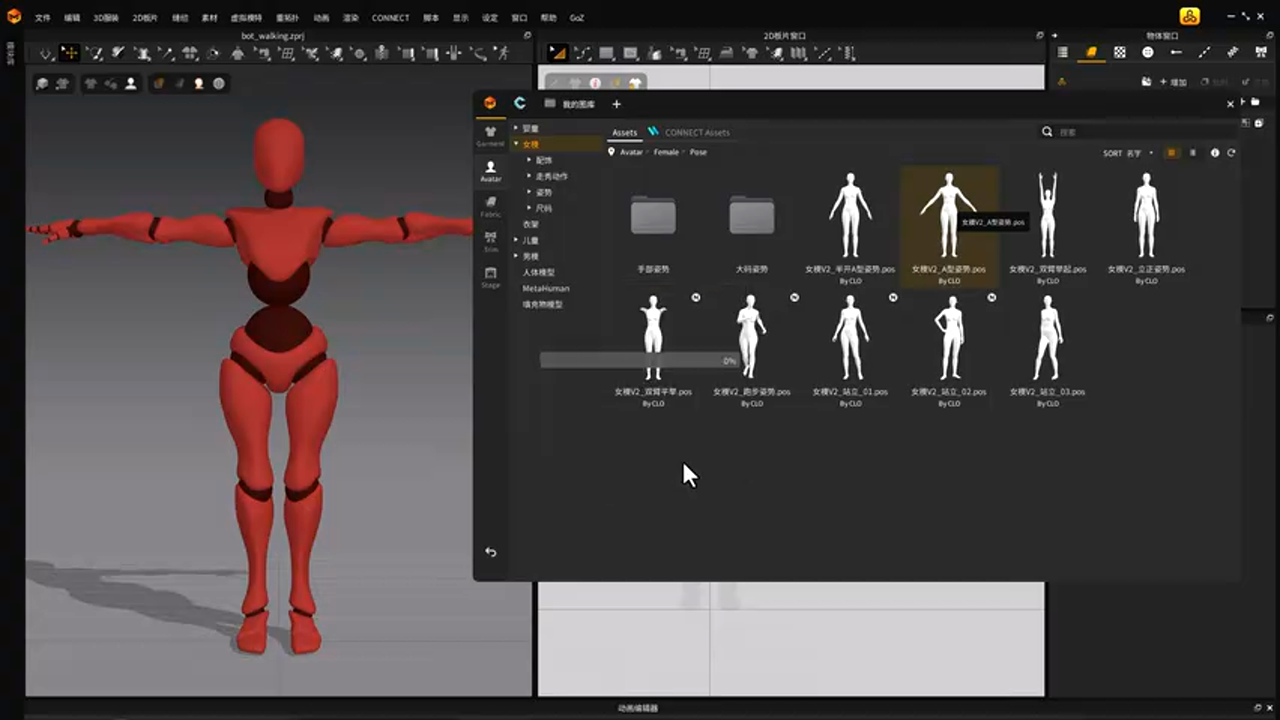Click the back arrow at library bottom-left
The image size is (1280, 720).
(x=490, y=552)
